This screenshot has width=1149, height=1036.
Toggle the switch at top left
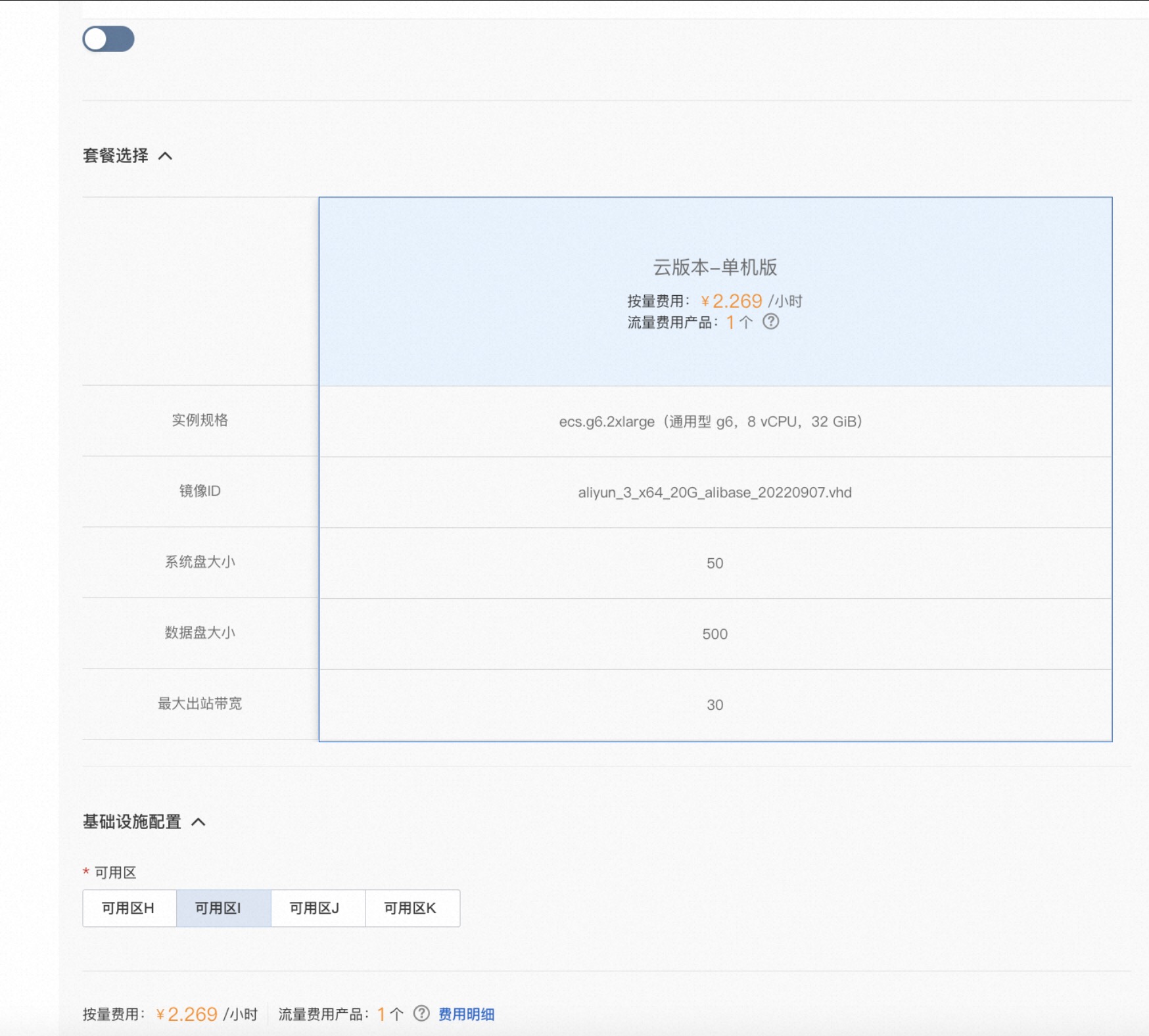coord(108,39)
